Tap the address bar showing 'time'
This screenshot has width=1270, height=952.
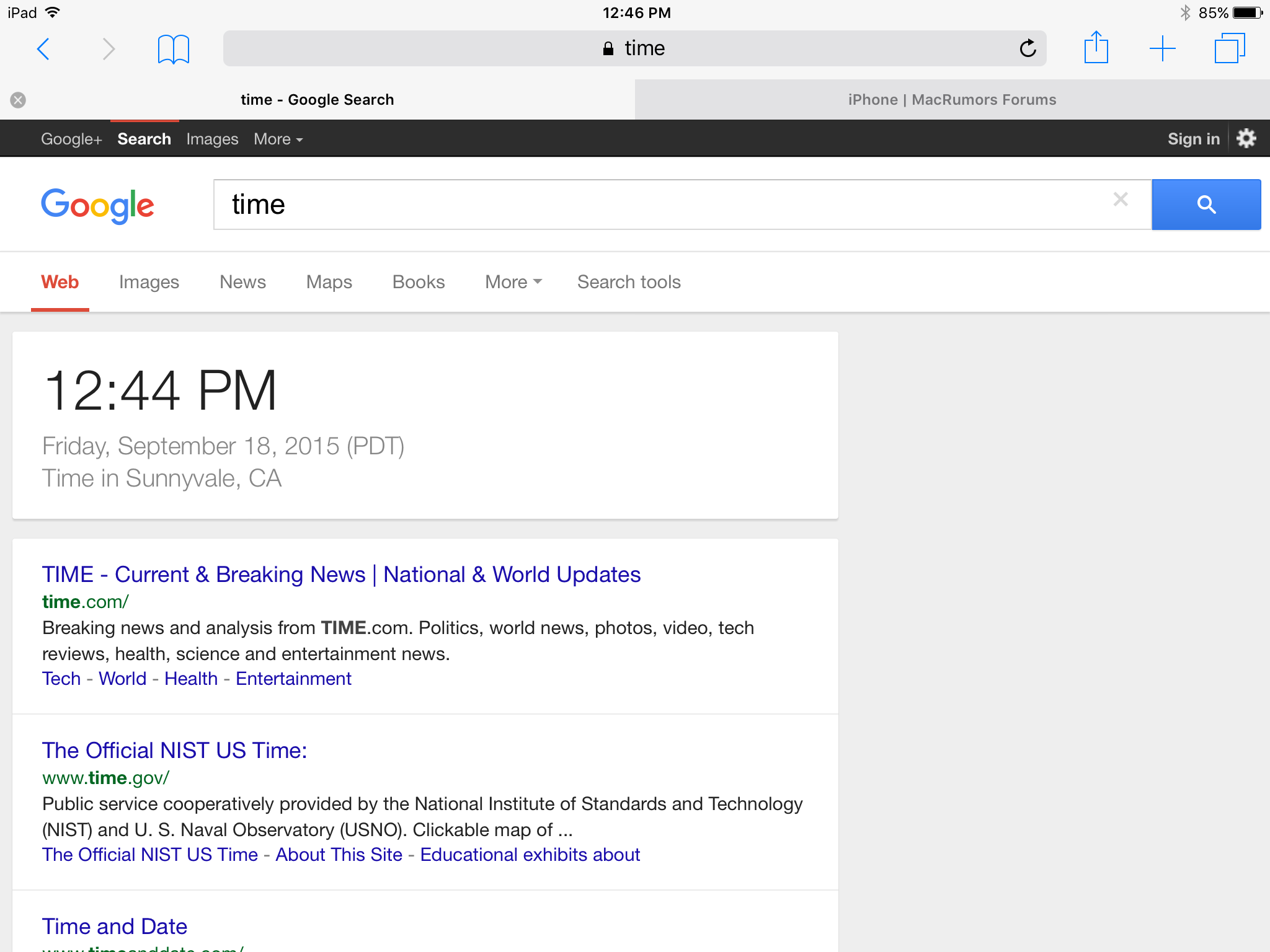click(x=634, y=48)
